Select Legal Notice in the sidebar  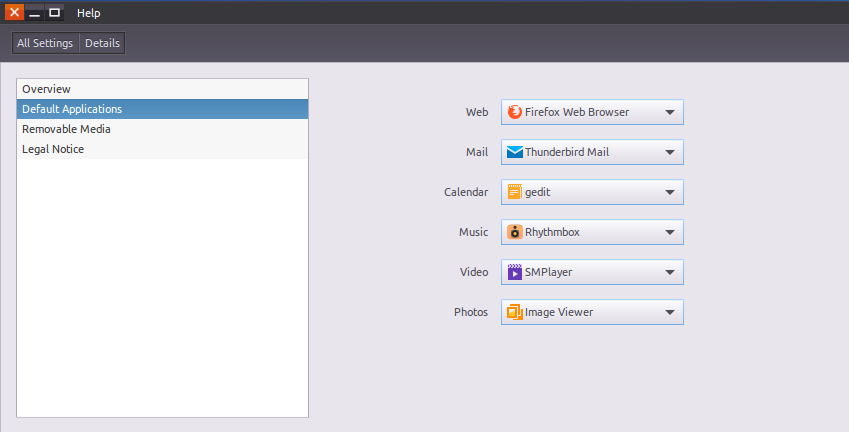(x=162, y=149)
